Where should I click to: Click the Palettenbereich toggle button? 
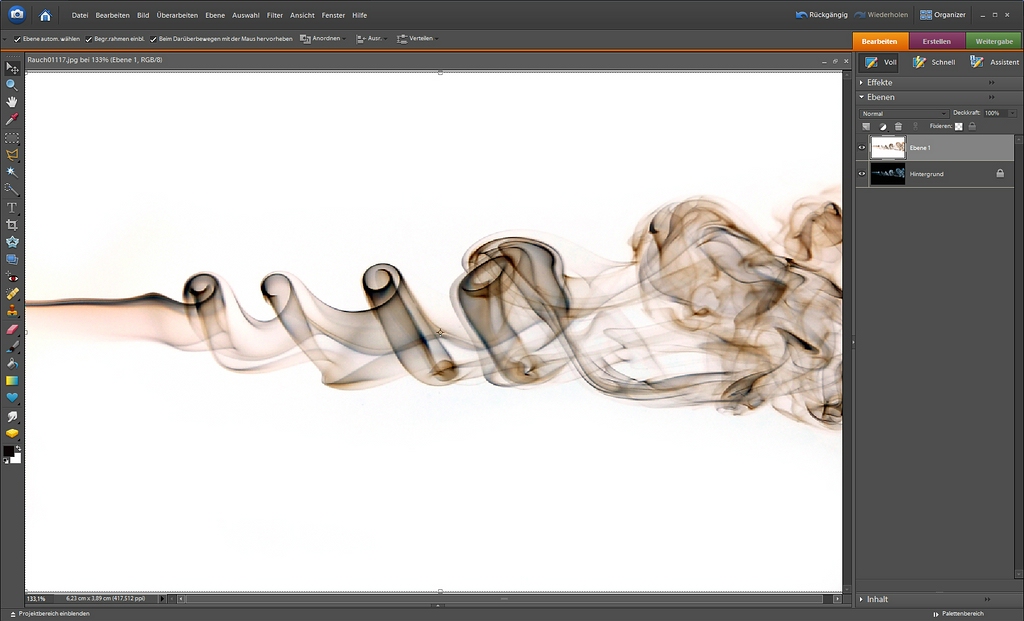pyautogui.click(x=958, y=614)
